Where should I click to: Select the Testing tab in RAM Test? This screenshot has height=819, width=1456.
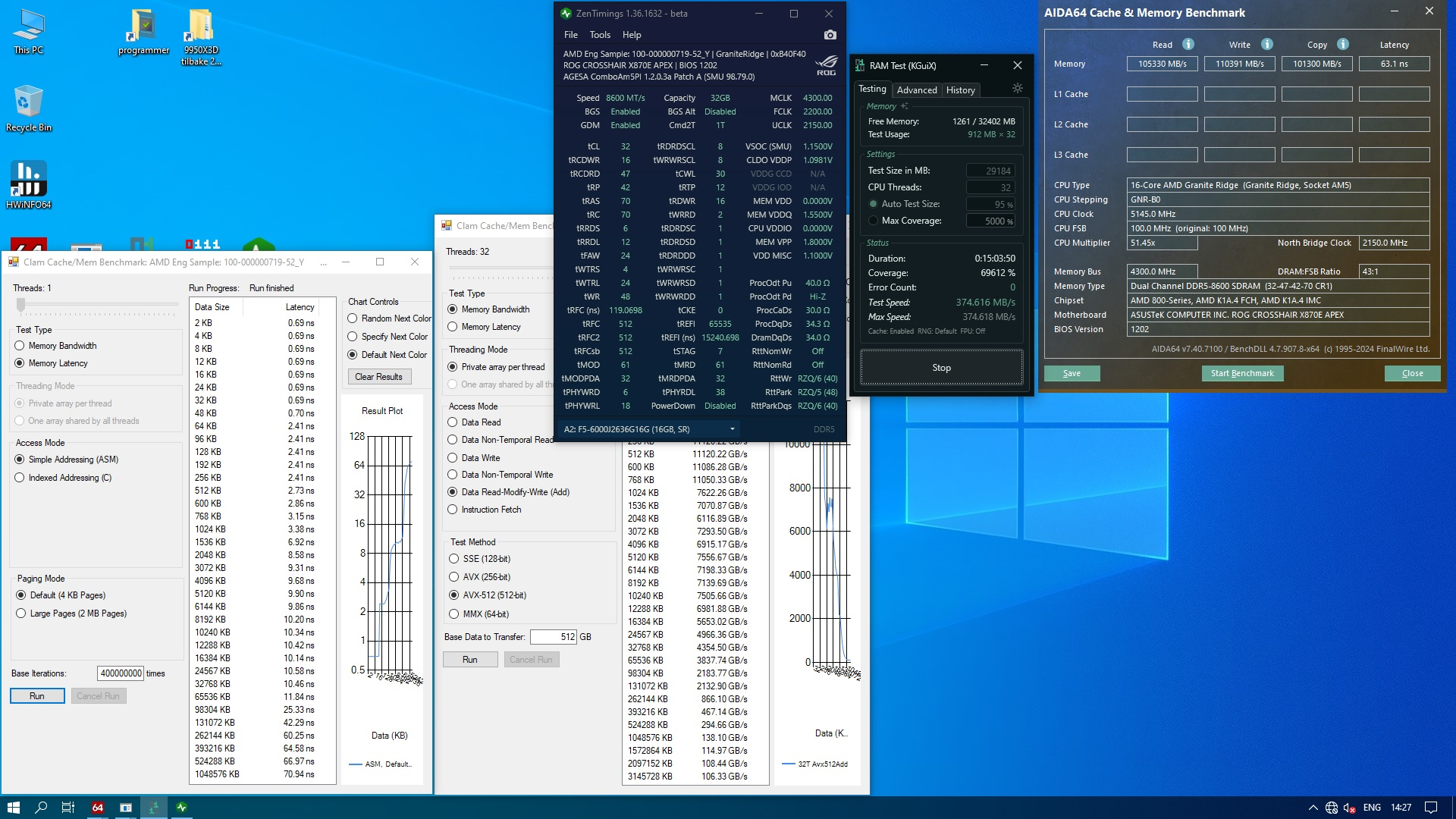[x=872, y=89]
